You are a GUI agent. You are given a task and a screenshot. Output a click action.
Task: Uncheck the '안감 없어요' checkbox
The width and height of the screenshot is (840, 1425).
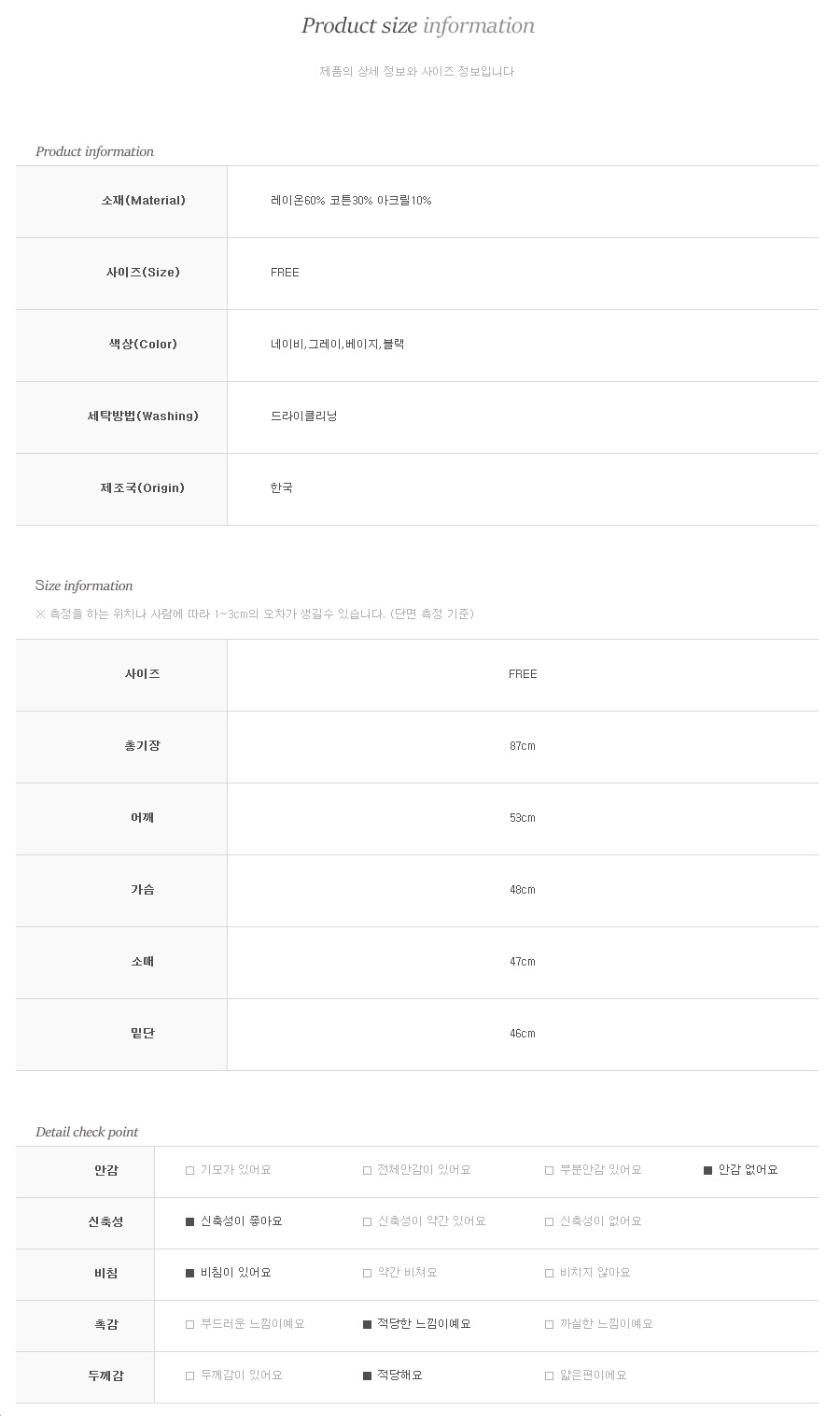coord(708,1170)
